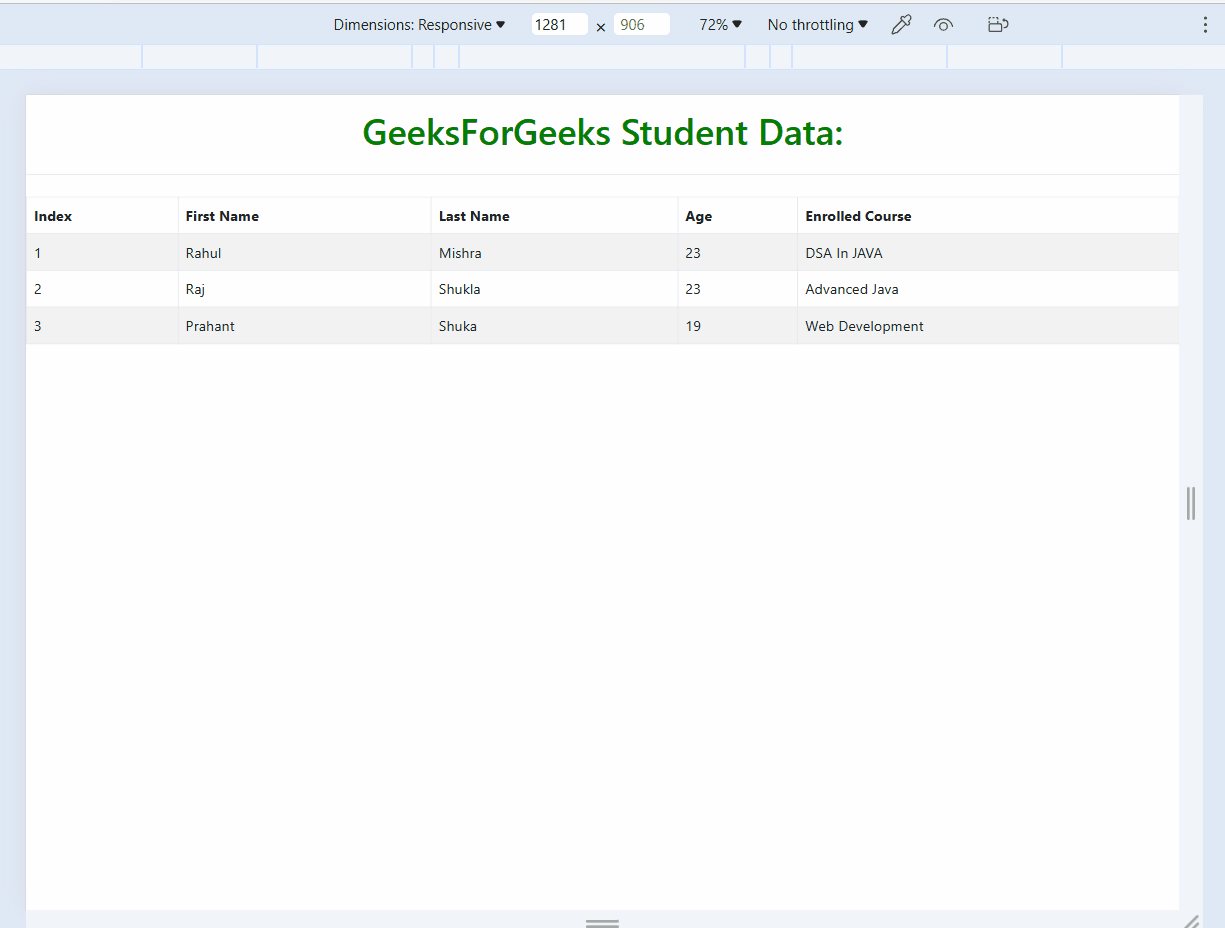Open the Dimensions: Responsive dropdown

(420, 25)
